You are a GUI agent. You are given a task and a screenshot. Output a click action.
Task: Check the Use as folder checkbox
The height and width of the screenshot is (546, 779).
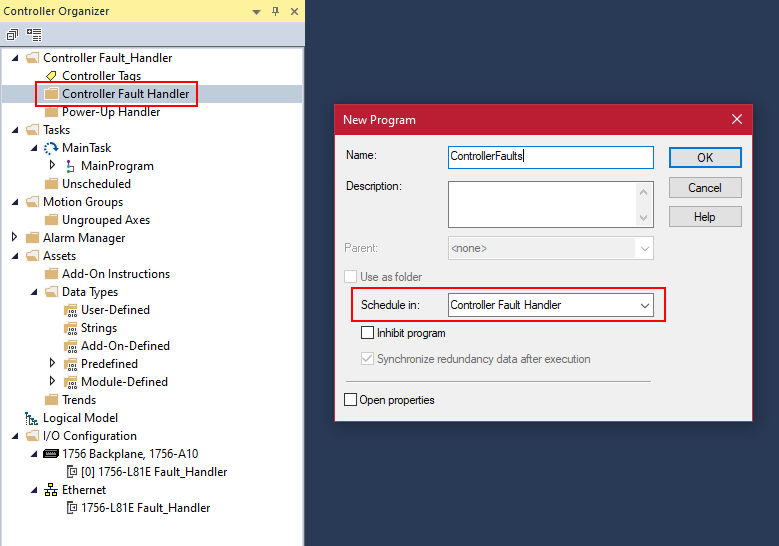[x=350, y=276]
